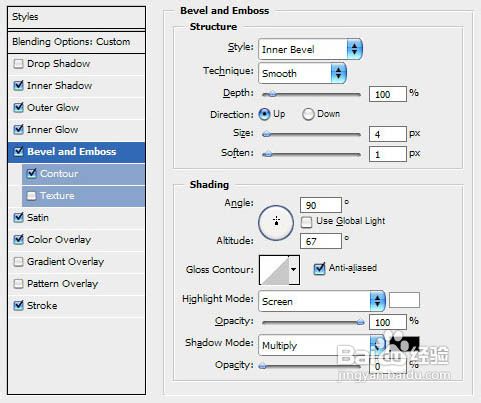Open the Style dropdown showing Inner Bevel
This screenshot has height=403, width=481.
click(310, 49)
